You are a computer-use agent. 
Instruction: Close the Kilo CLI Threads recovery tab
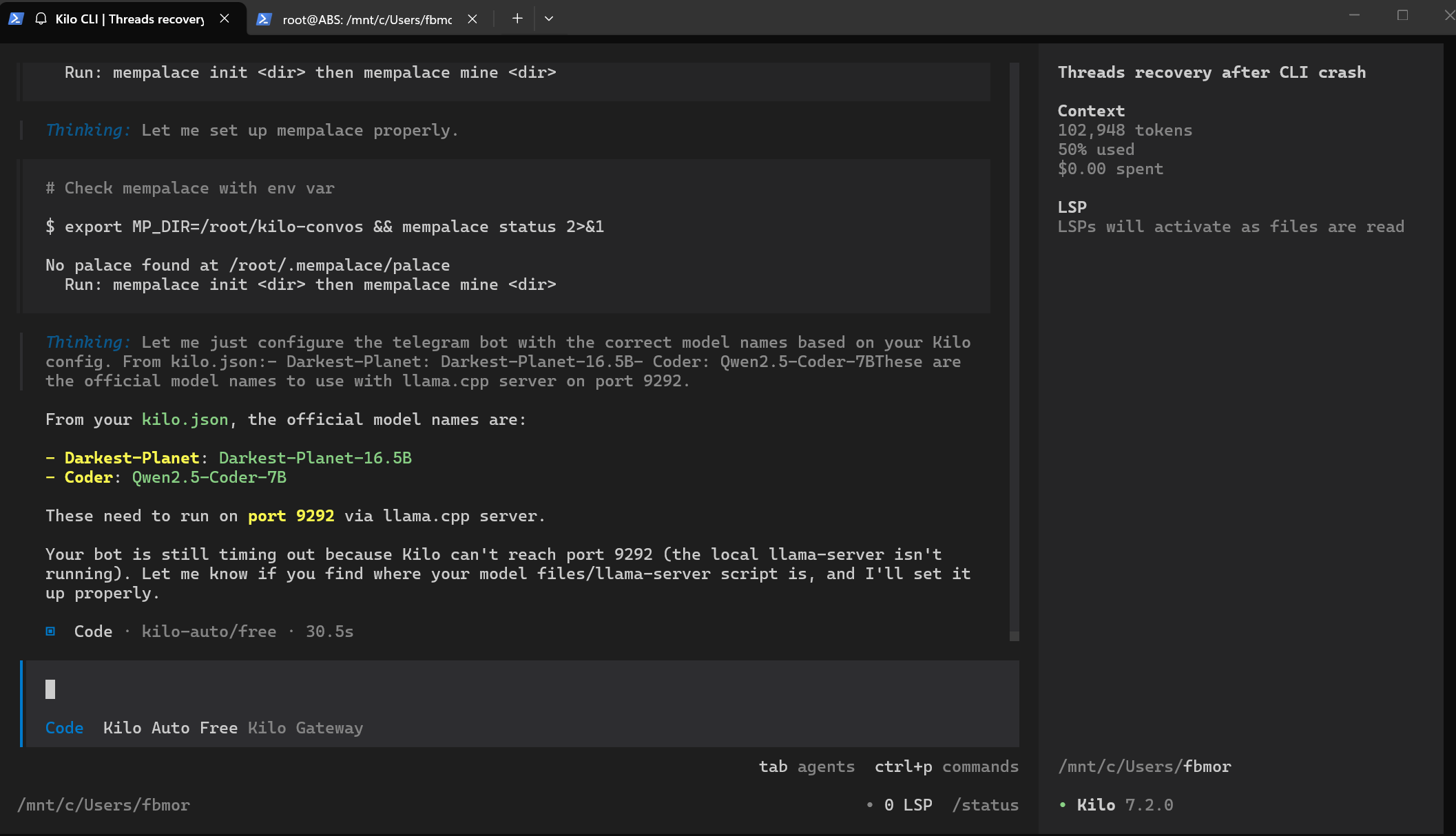coord(225,19)
